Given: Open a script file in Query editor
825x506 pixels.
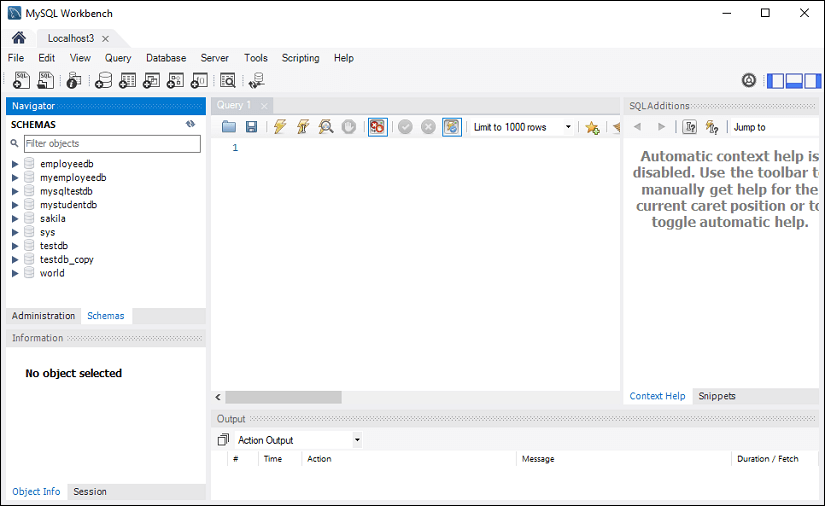Looking at the screenshot, I should click(229, 127).
